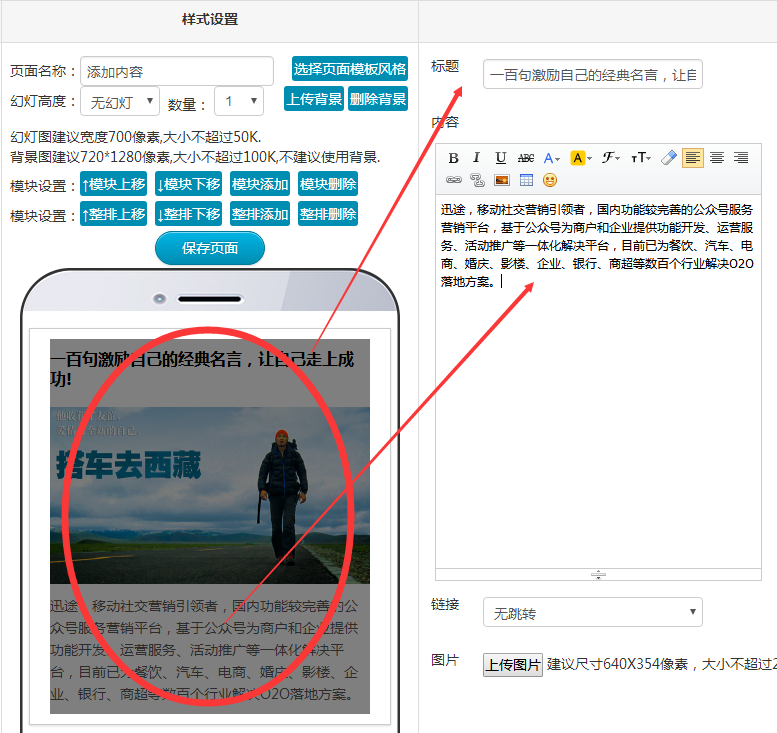Click the 上传图片 button

(x=513, y=665)
